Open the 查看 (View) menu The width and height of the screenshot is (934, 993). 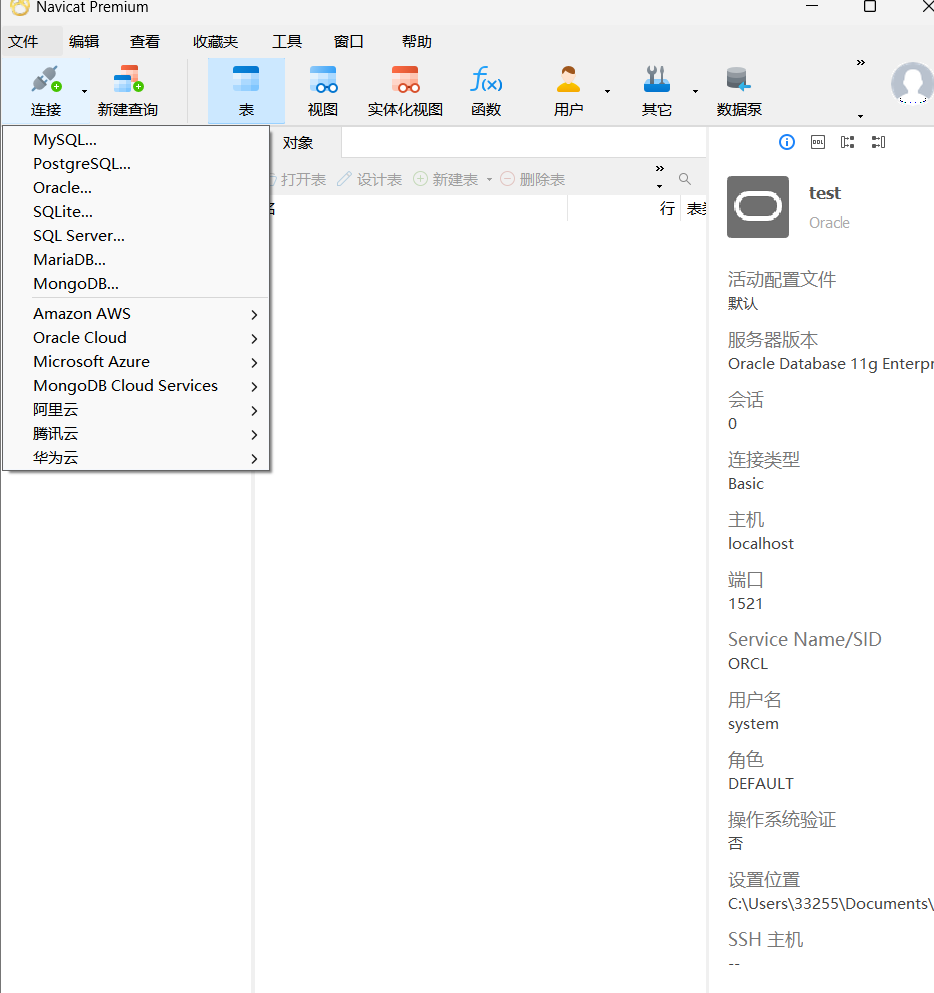(x=145, y=42)
